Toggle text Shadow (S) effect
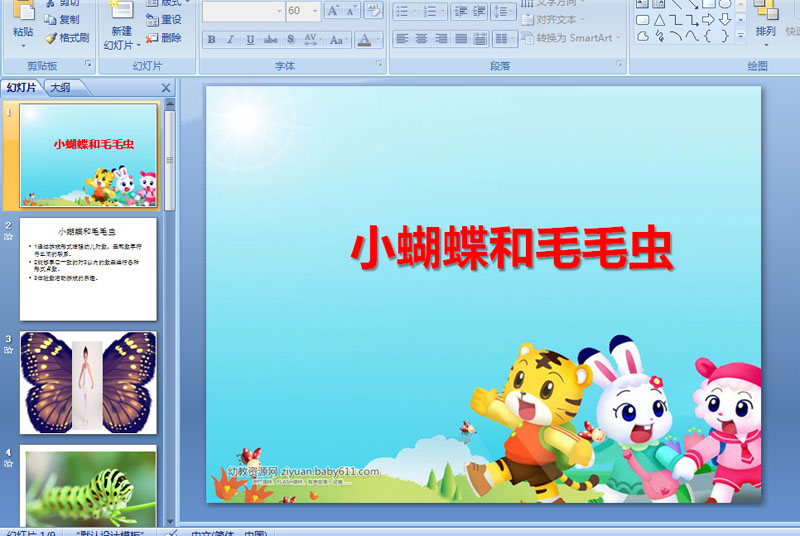The height and width of the screenshot is (536, 800). [290, 39]
